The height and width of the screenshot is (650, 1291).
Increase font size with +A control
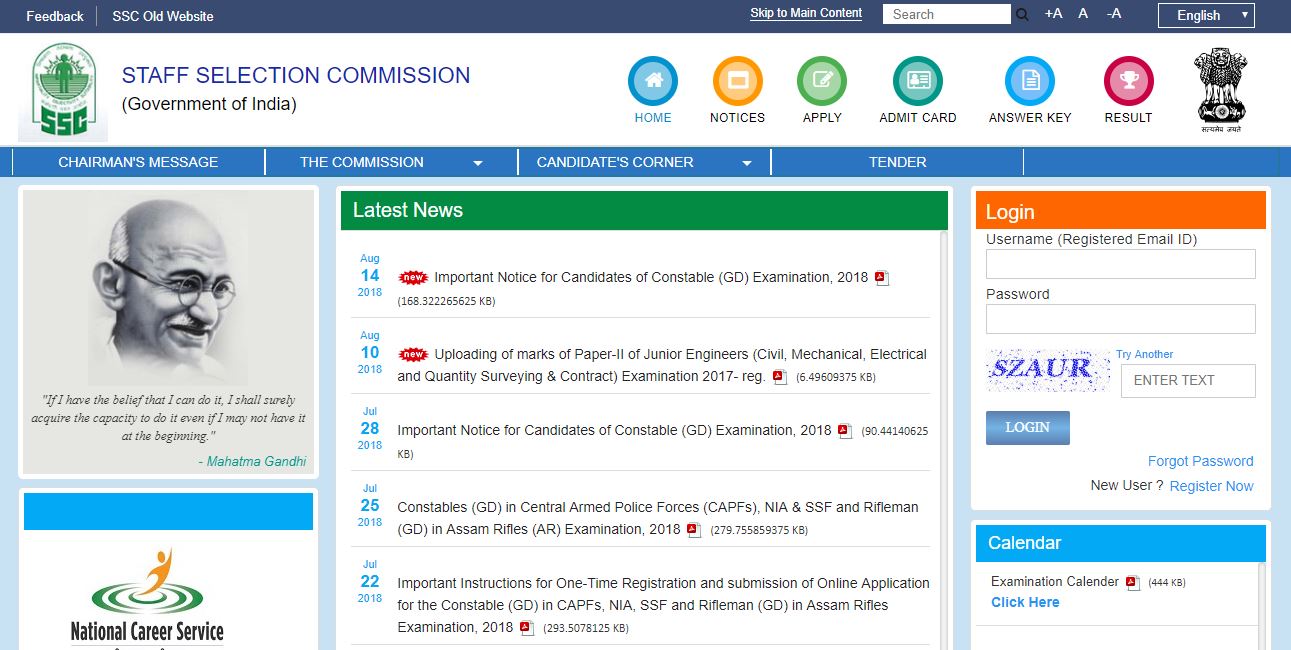1052,14
